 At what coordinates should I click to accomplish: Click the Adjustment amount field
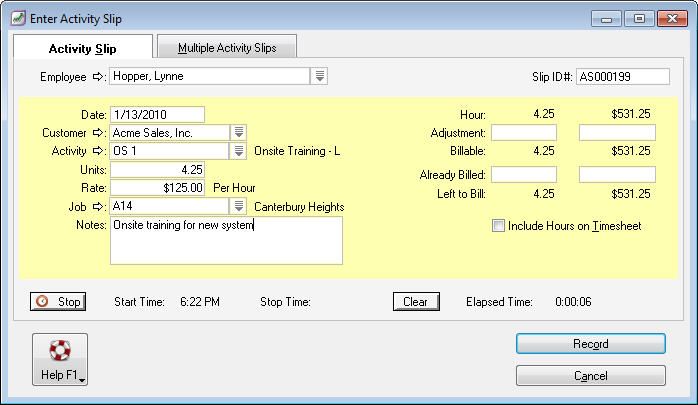(x=617, y=133)
